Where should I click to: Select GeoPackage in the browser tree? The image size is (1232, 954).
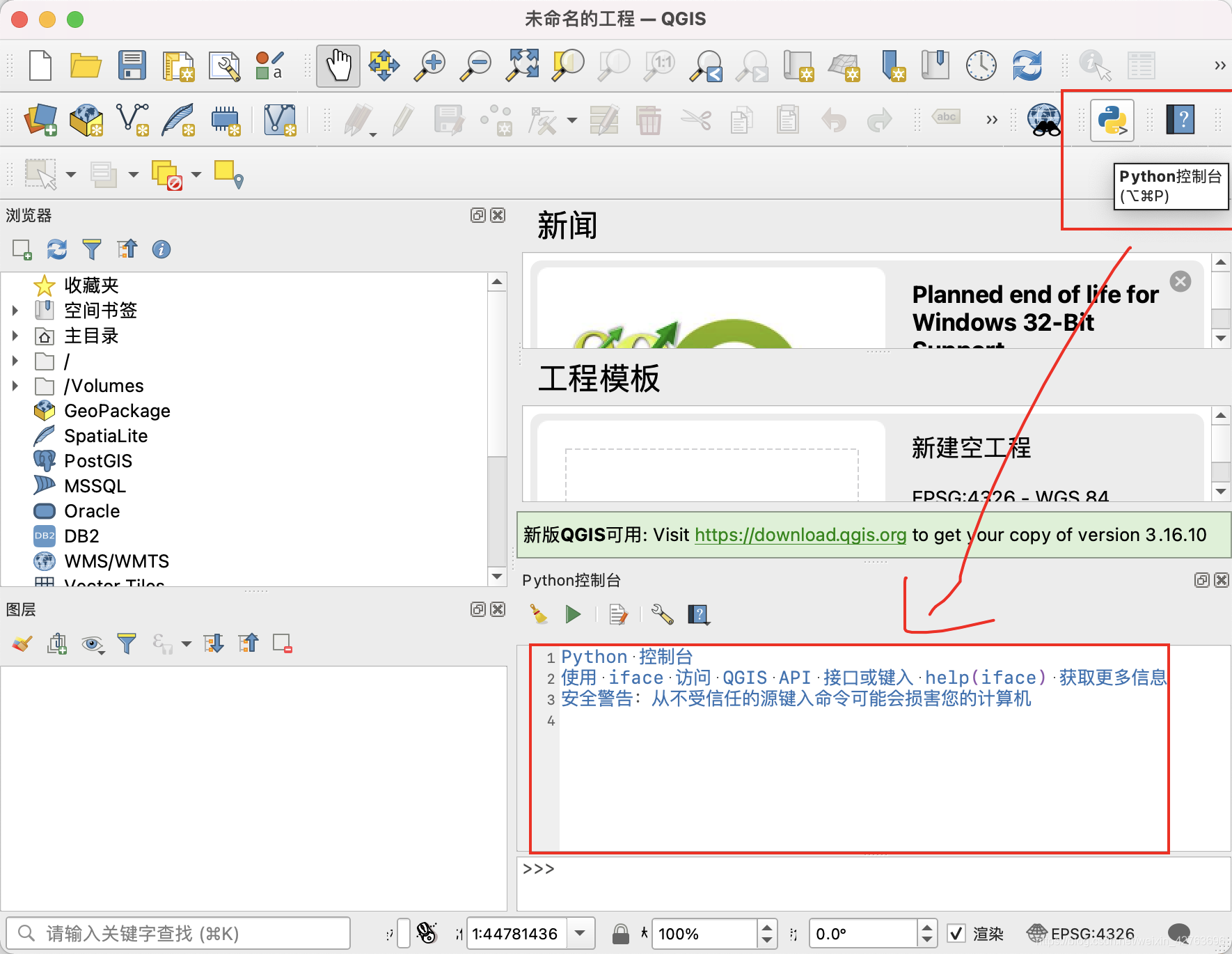click(117, 411)
